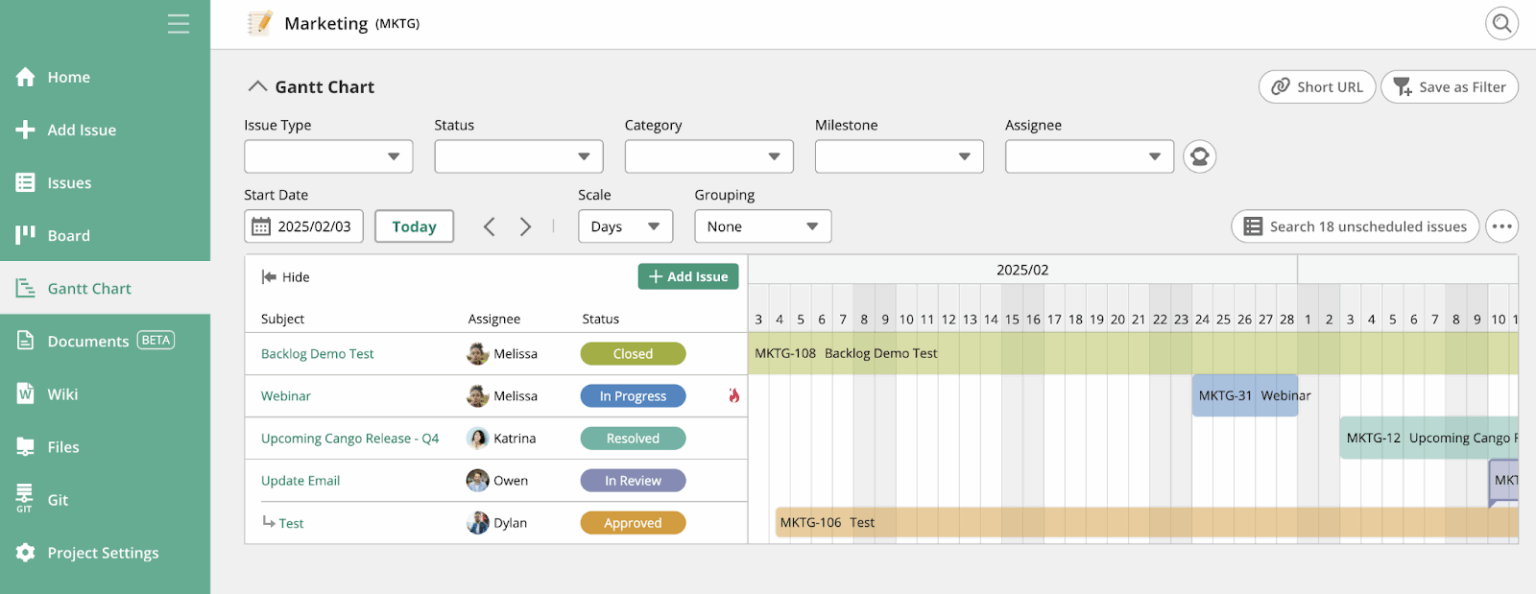Open the Milestone filter dropdown
Viewport: 1536px width, 594px height.
pyautogui.click(x=898, y=156)
